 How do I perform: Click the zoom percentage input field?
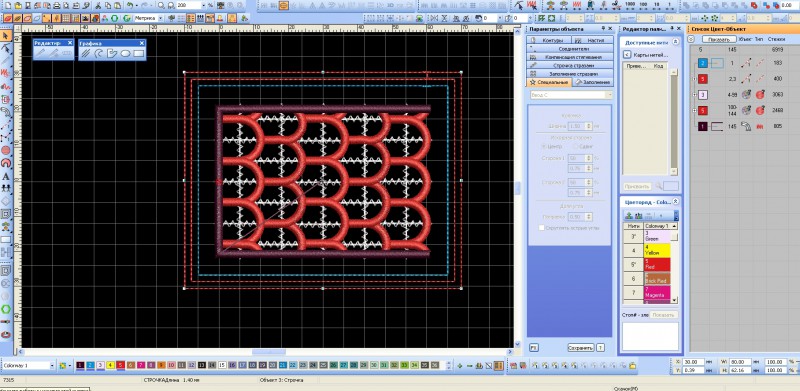click(189, 5)
